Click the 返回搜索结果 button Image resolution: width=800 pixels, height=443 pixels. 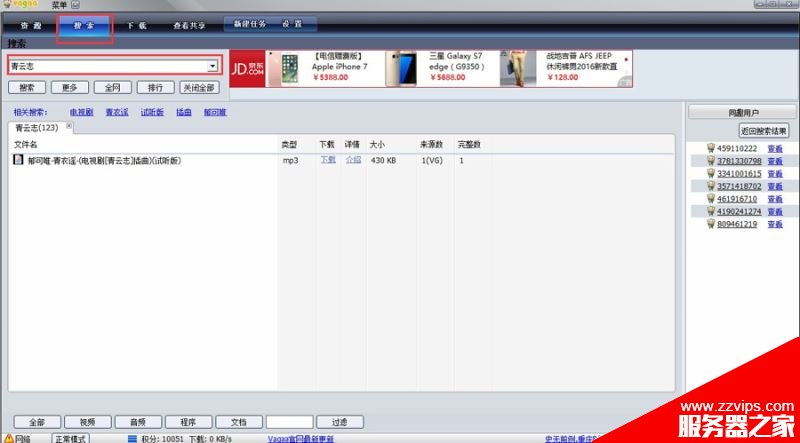764,131
